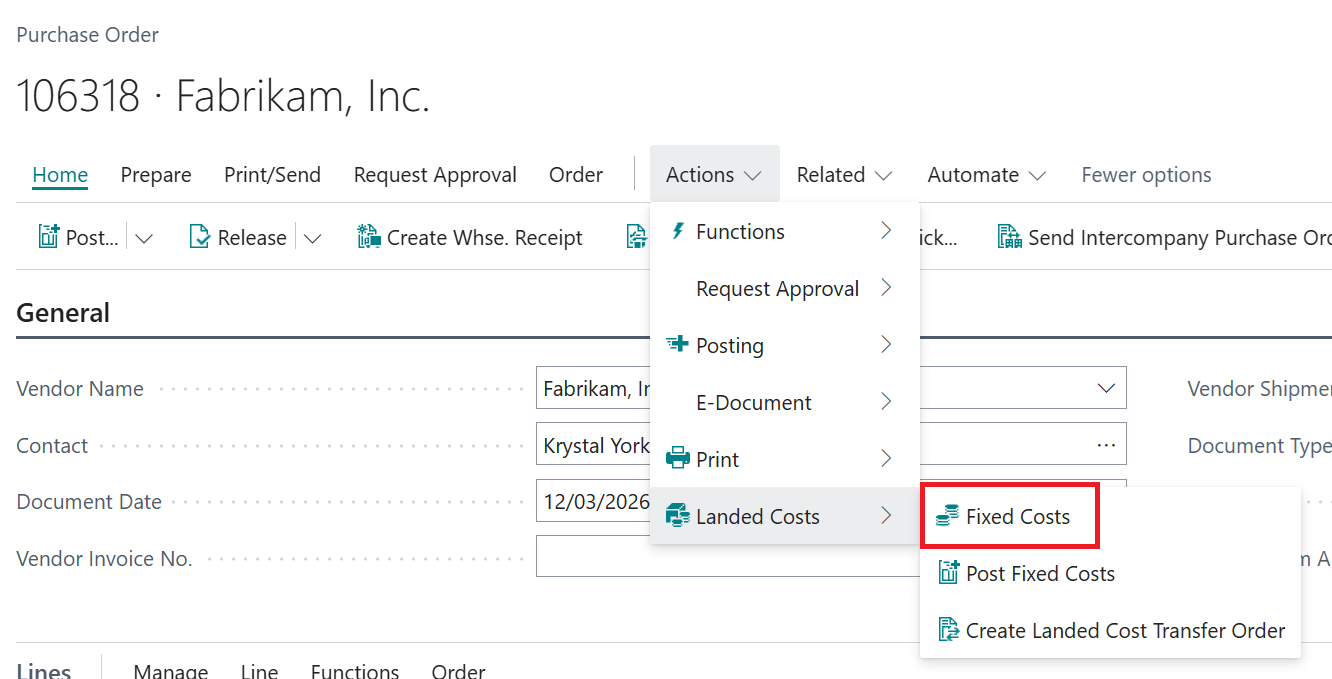This screenshot has height=679, width=1332.
Task: Open the Release dropdown arrow
Action: point(312,238)
